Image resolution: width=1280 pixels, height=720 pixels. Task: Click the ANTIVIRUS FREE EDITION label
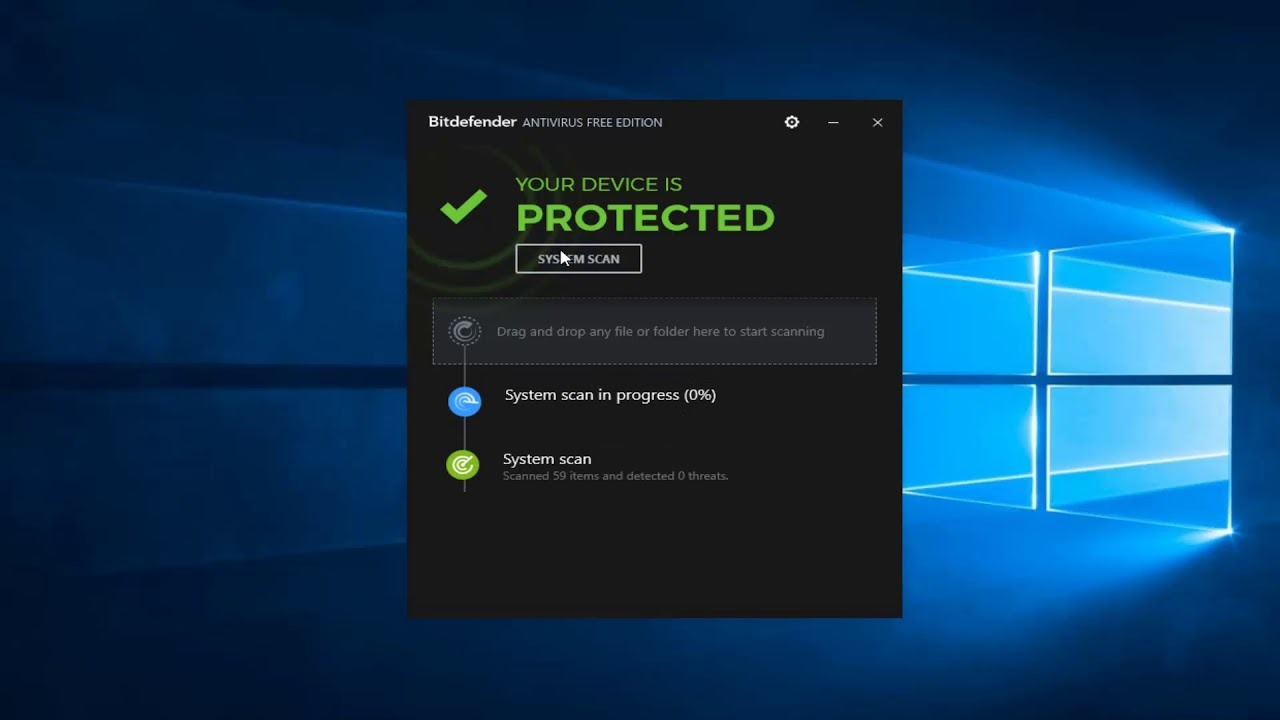click(592, 123)
